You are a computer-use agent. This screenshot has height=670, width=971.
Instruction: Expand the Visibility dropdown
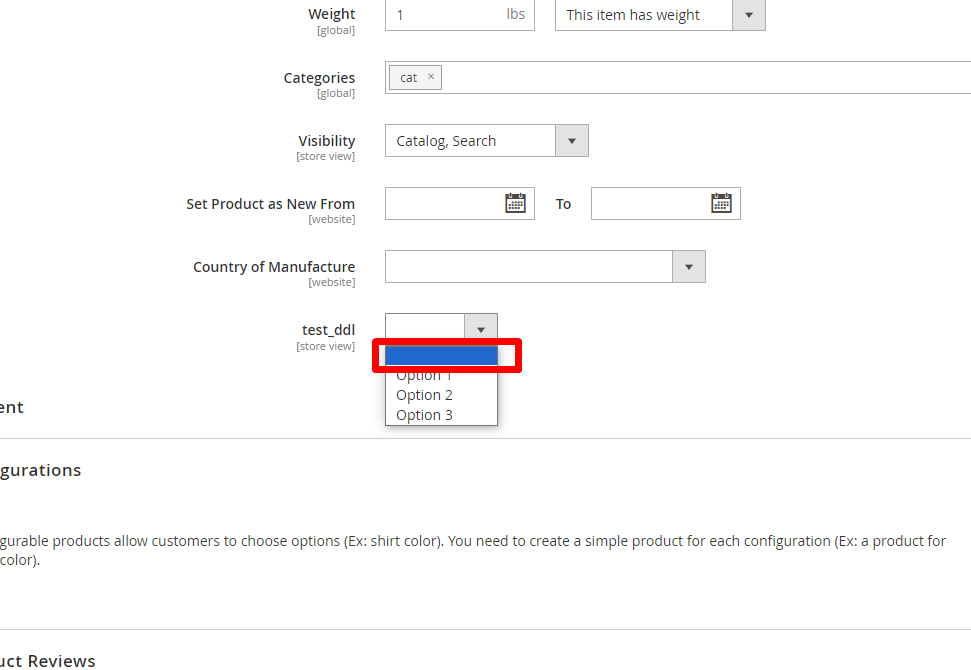(x=572, y=141)
